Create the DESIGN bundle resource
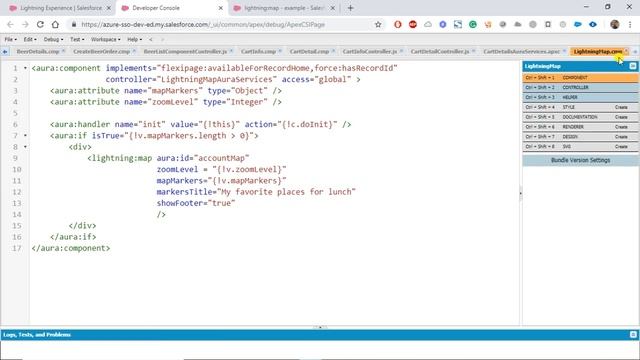The image size is (640, 360). point(621,137)
